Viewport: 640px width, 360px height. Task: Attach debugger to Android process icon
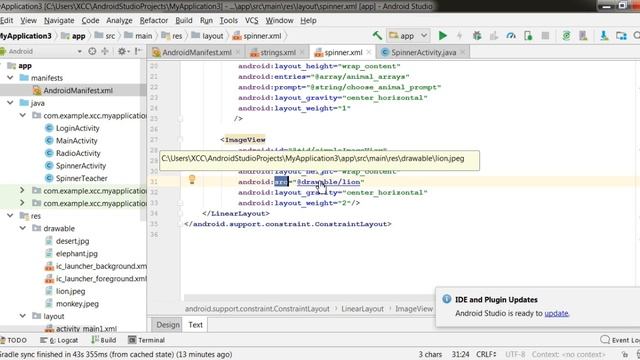528,36
